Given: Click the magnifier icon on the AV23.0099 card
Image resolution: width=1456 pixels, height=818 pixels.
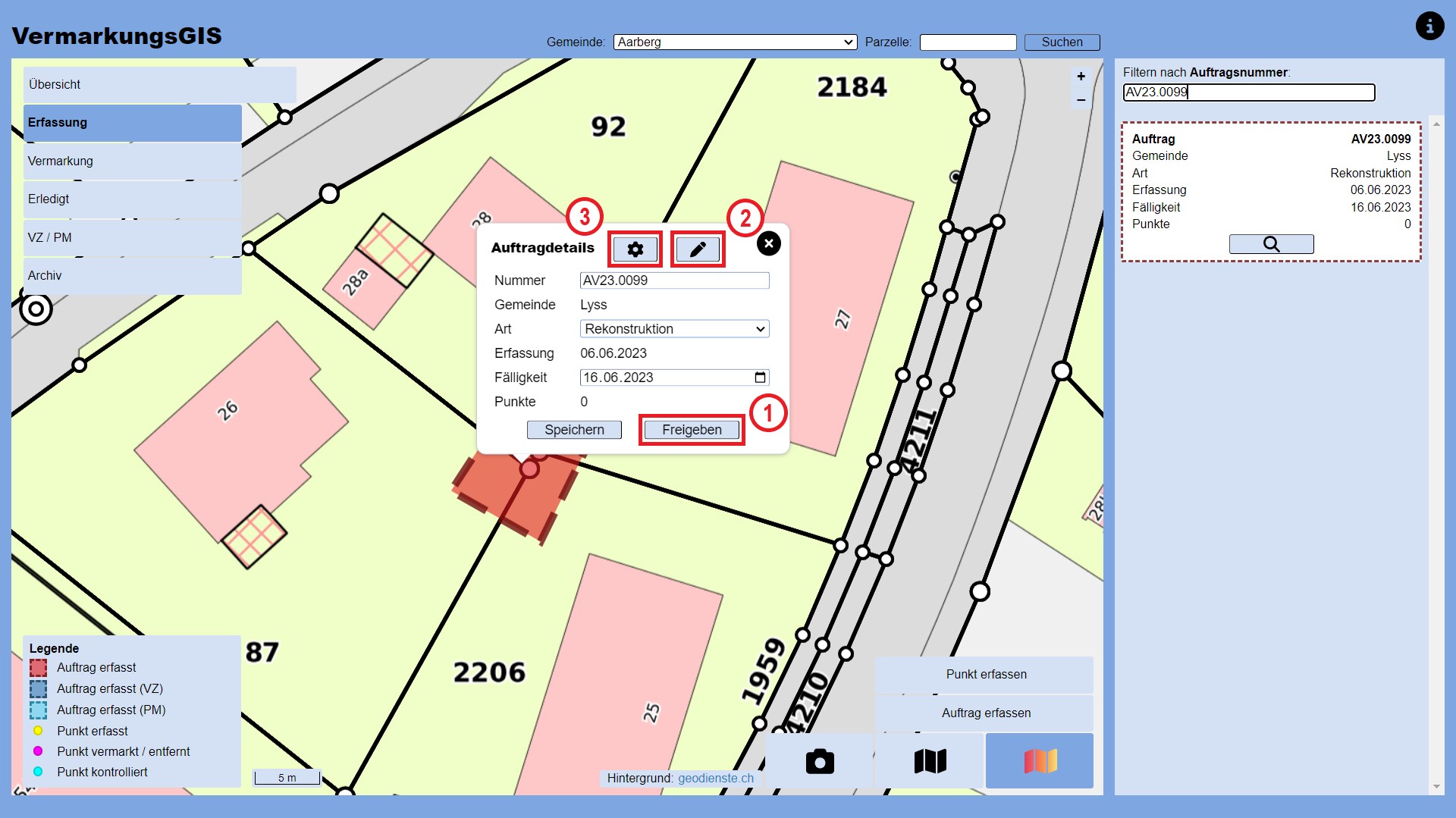Looking at the screenshot, I should point(1271,243).
